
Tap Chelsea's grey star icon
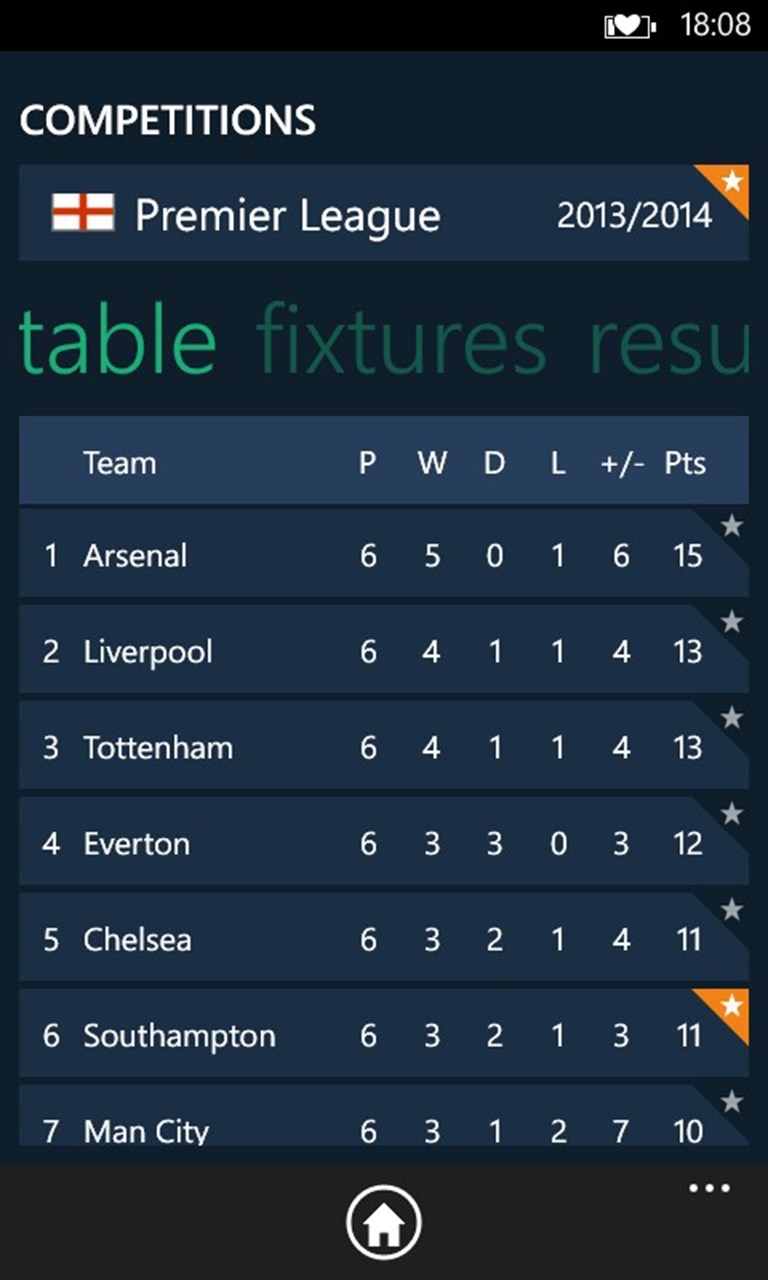tap(732, 910)
